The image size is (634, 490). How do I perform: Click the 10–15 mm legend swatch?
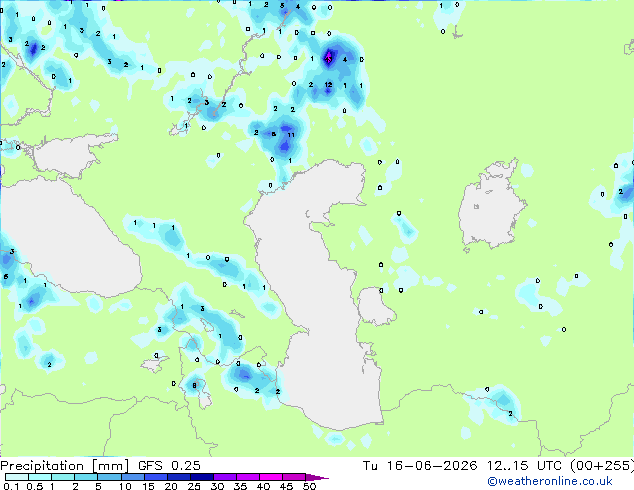pyautogui.click(x=132, y=477)
